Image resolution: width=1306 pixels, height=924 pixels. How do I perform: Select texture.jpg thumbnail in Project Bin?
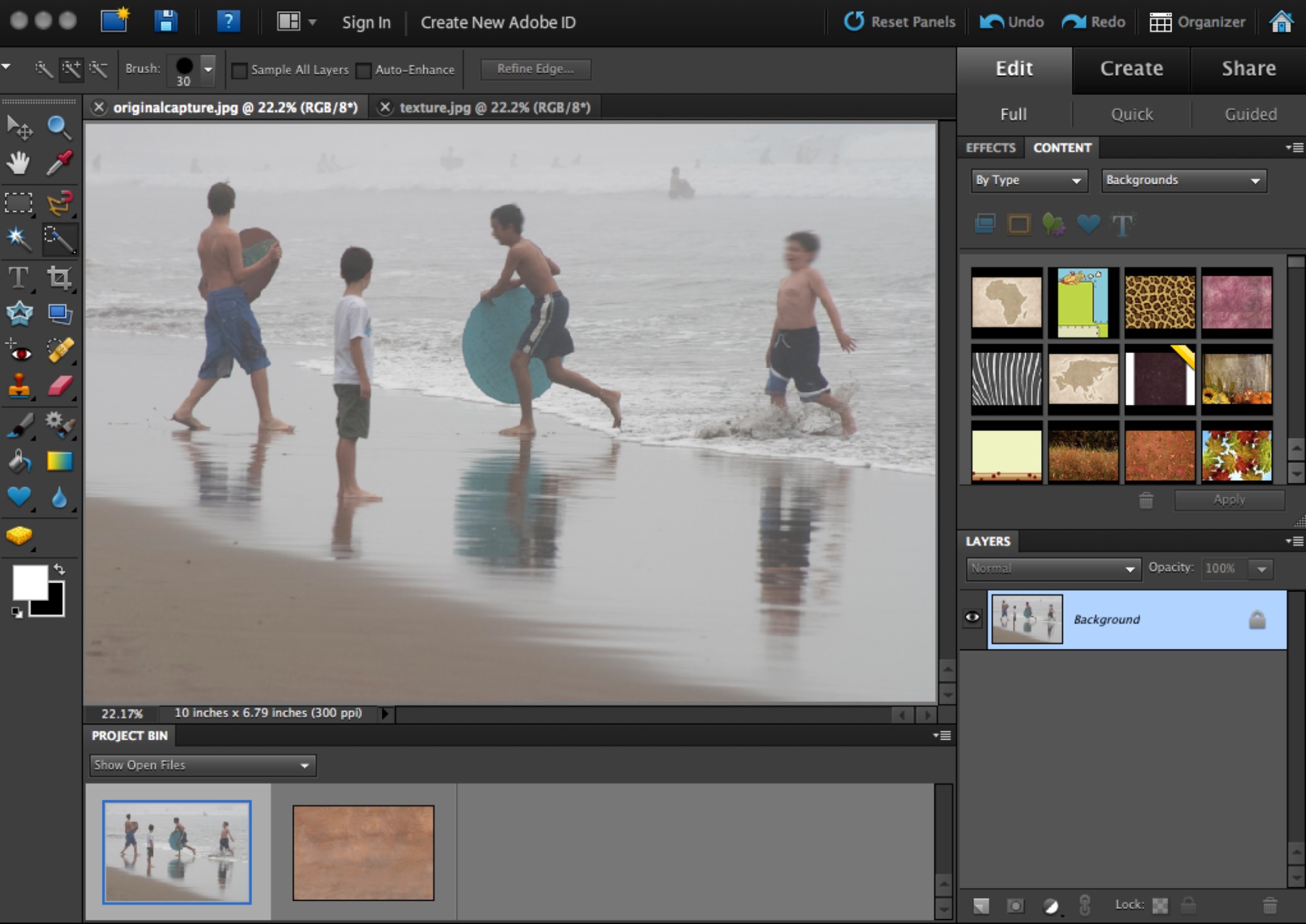click(x=363, y=852)
